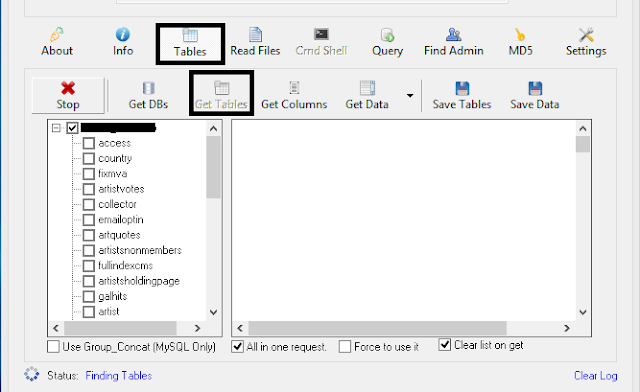The image size is (640, 392).
Task: Click data pane scroll up arrow
Action: point(583,129)
